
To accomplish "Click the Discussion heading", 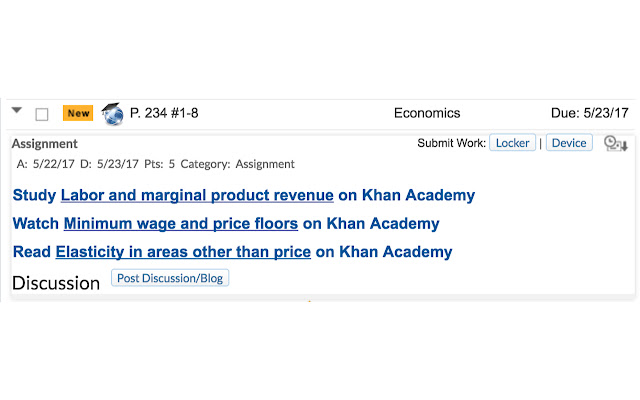I will coord(56,283).
